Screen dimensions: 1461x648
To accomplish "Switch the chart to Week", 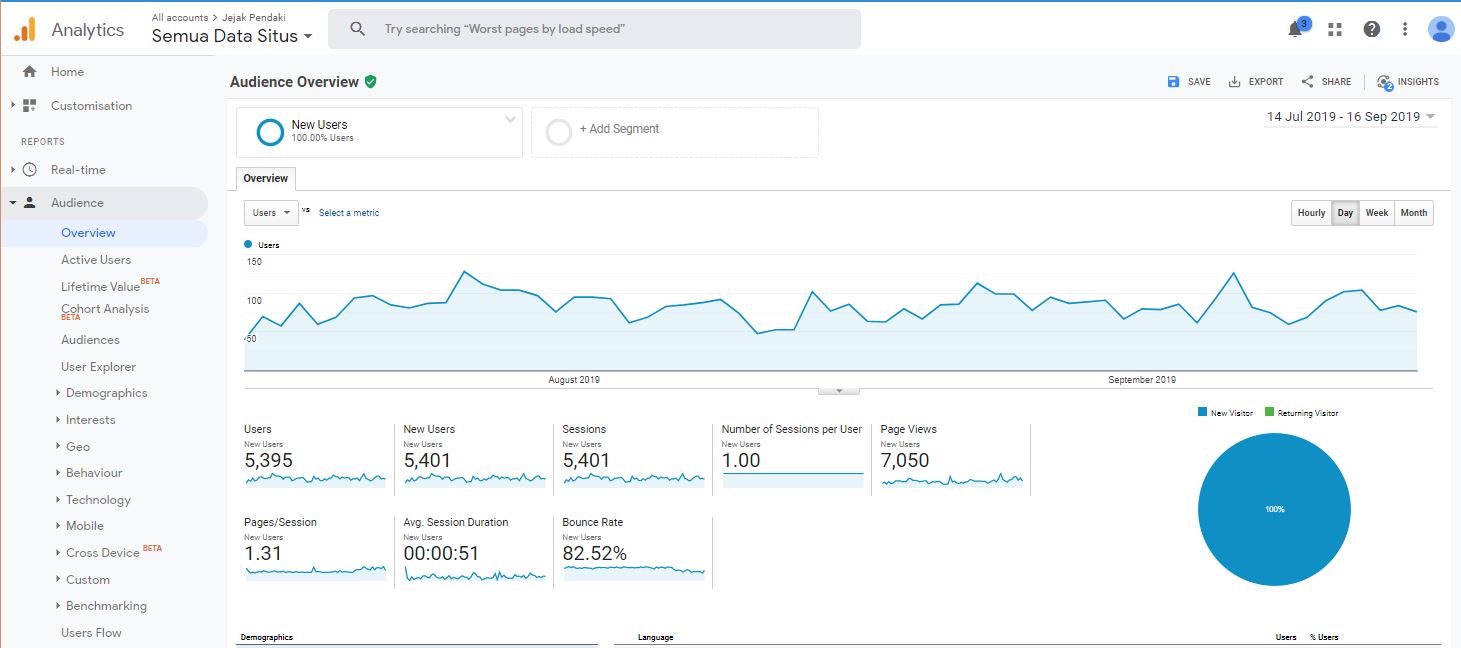I will (x=1377, y=213).
